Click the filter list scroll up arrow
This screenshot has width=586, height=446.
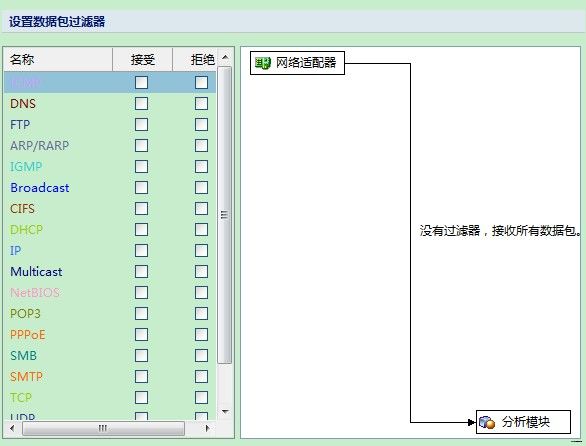point(225,57)
